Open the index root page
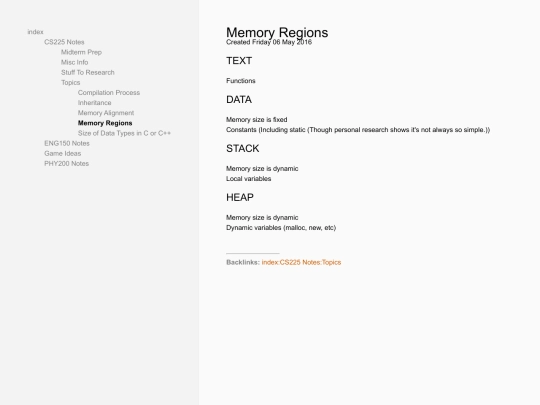The width and height of the screenshot is (540, 405). pos(35,32)
